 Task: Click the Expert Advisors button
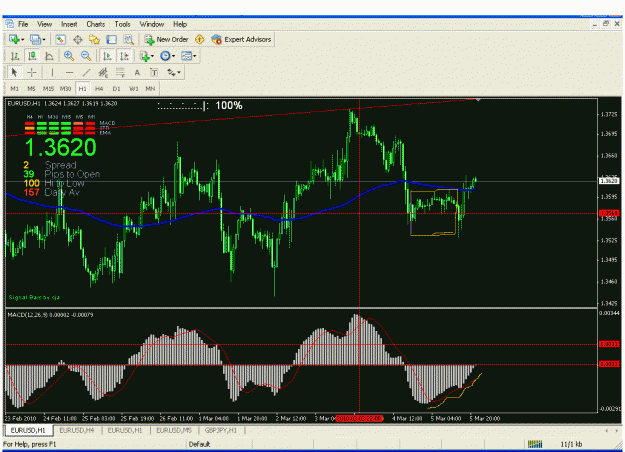[x=242, y=39]
